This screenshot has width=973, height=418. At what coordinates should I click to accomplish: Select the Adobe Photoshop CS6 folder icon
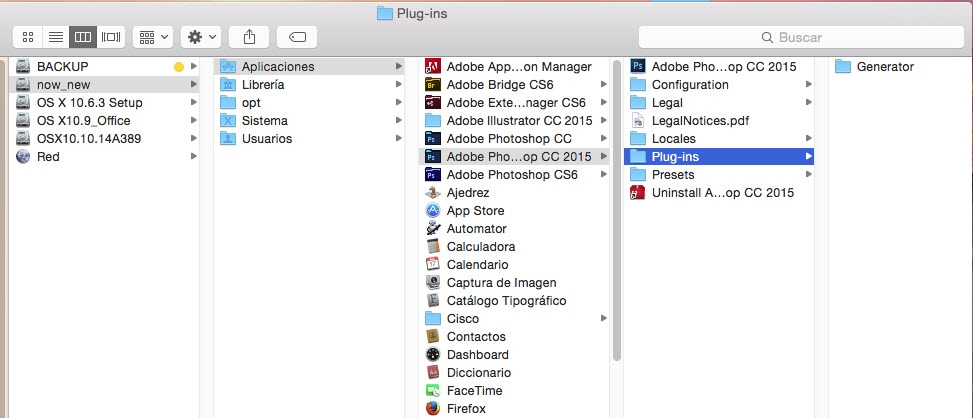tap(433, 174)
